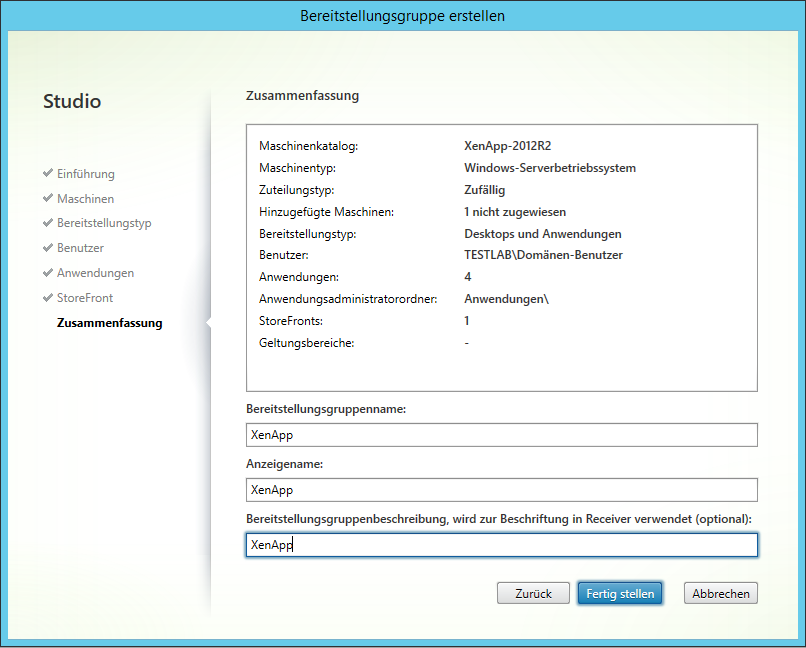806x648 pixels.
Task: Click the Zuteilungstyp label
Action: click(x=297, y=190)
